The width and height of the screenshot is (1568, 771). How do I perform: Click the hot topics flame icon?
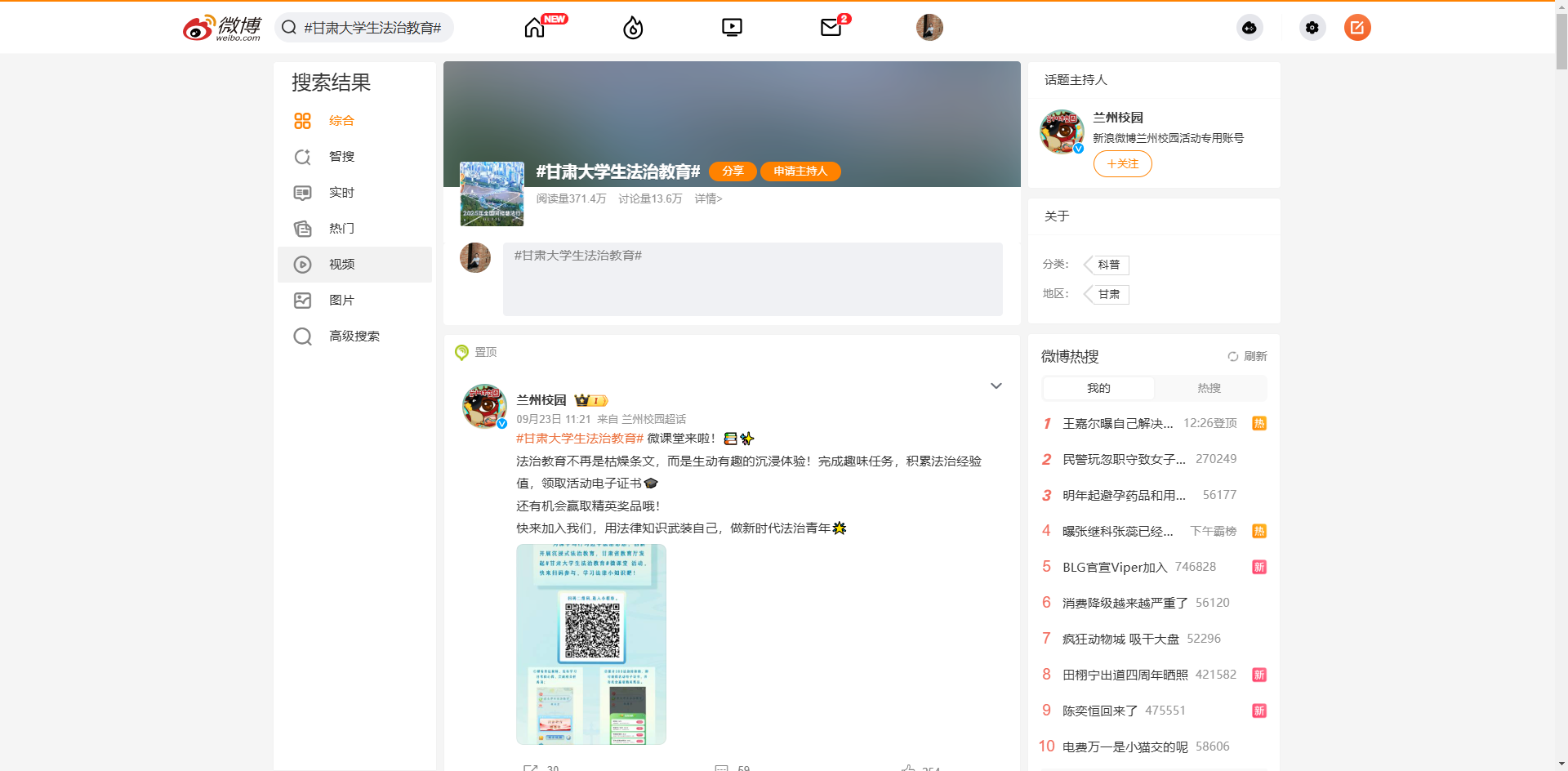pyautogui.click(x=632, y=27)
